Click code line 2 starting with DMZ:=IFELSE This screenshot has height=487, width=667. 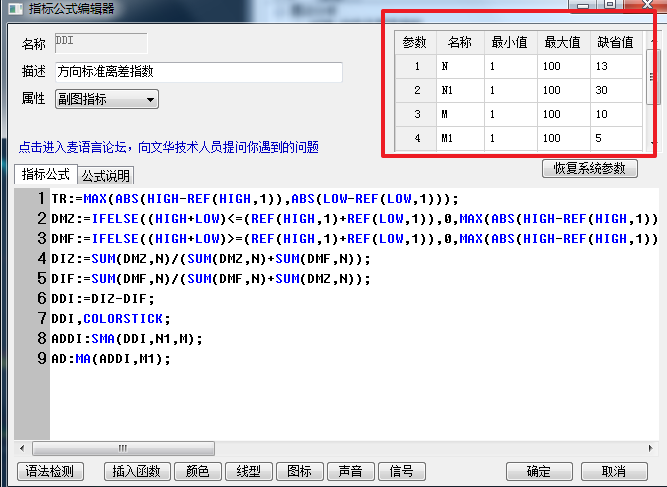pos(354,219)
